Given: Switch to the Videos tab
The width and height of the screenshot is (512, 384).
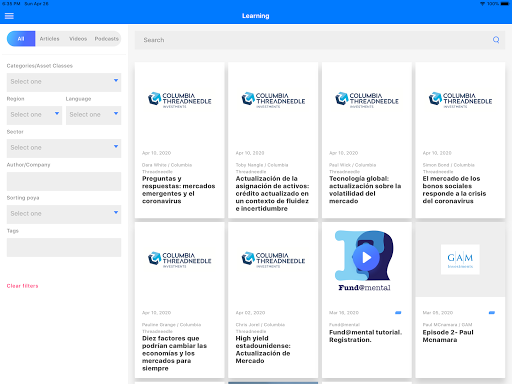Looking at the screenshot, I should pos(78,39).
